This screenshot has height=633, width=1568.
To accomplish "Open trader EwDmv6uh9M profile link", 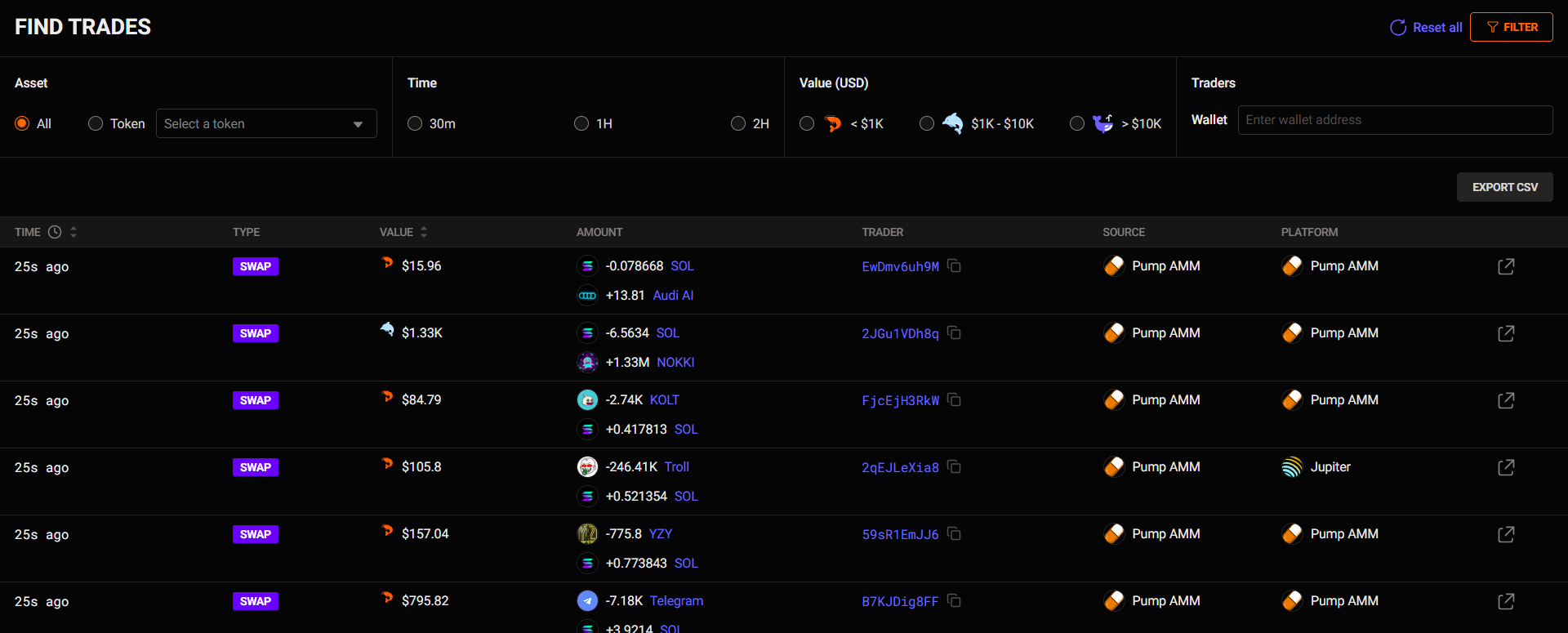I will tap(901, 266).
